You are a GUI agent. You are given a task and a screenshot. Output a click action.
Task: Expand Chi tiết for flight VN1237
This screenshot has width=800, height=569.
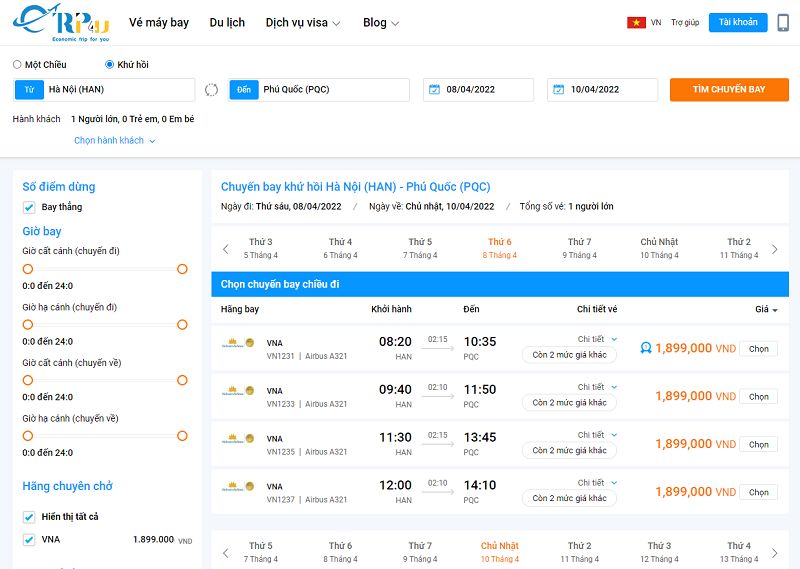(597, 483)
